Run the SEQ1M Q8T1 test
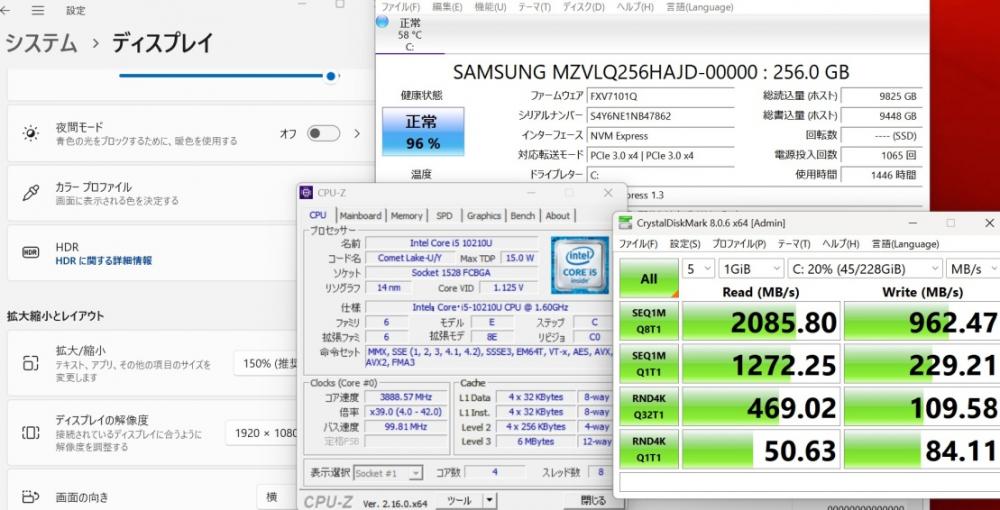The height and width of the screenshot is (510, 1000). point(649,321)
